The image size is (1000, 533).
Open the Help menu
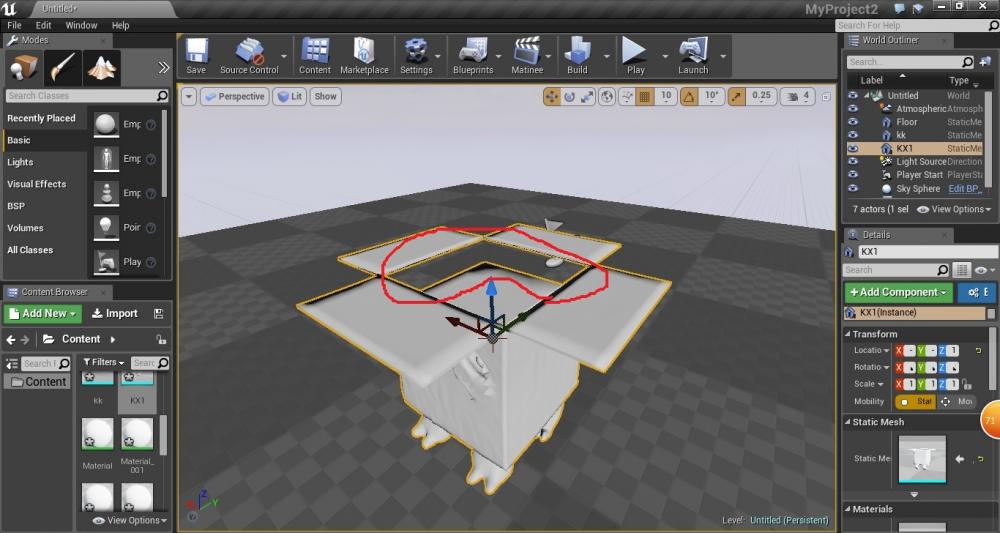point(121,26)
